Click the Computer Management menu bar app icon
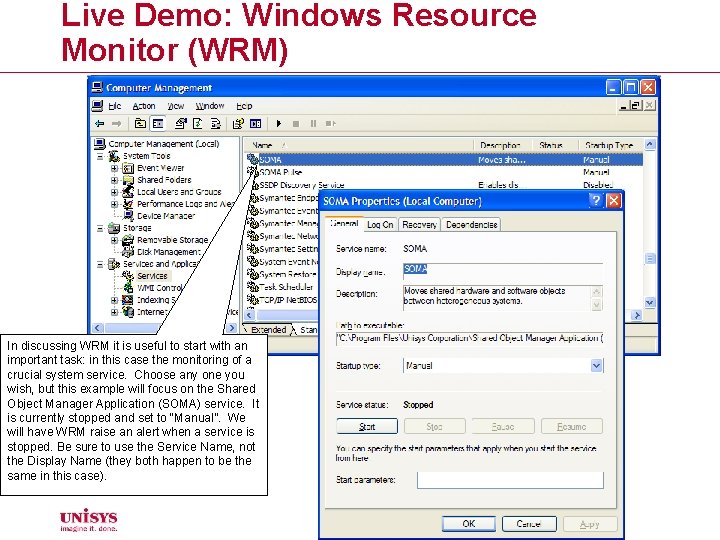The width and height of the screenshot is (720, 540). (x=97, y=106)
